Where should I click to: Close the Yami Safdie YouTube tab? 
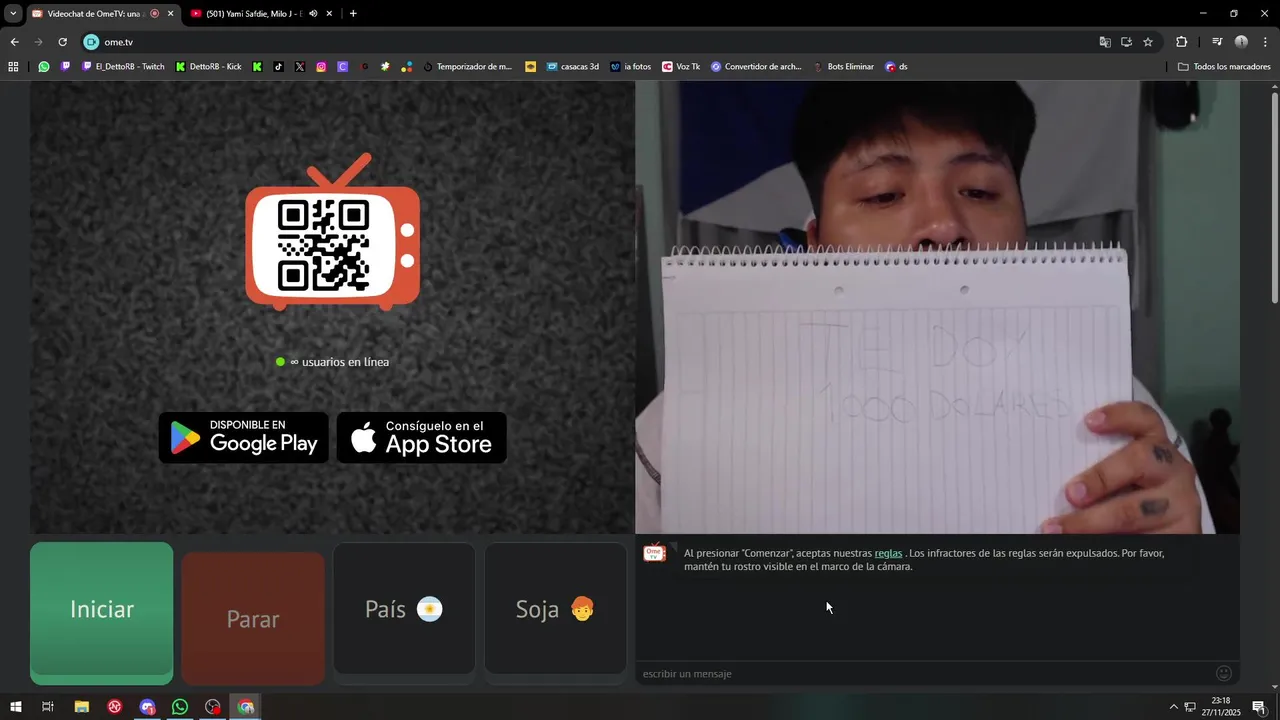(329, 14)
